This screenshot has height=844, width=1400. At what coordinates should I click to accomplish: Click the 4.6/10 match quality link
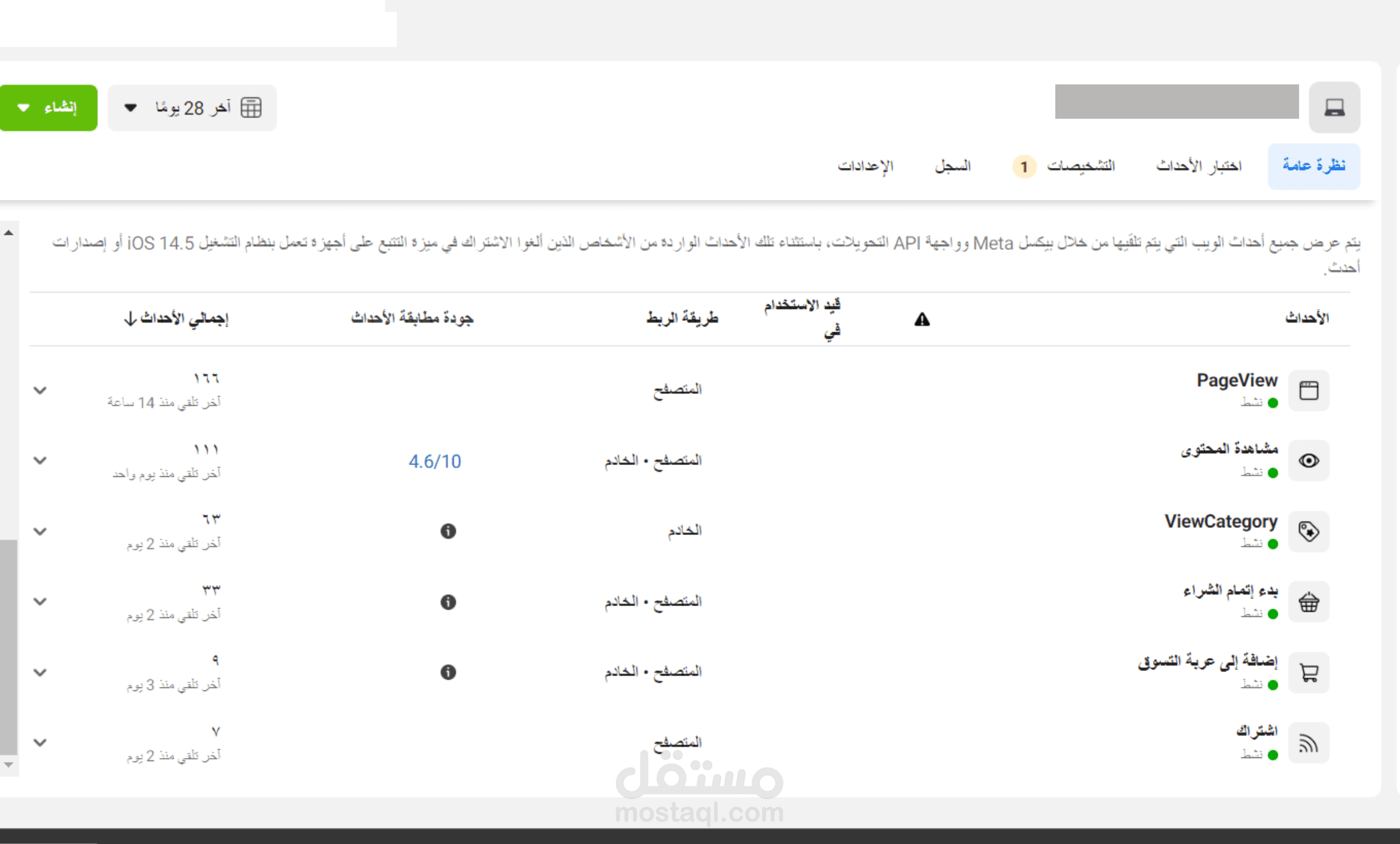pyautogui.click(x=434, y=461)
